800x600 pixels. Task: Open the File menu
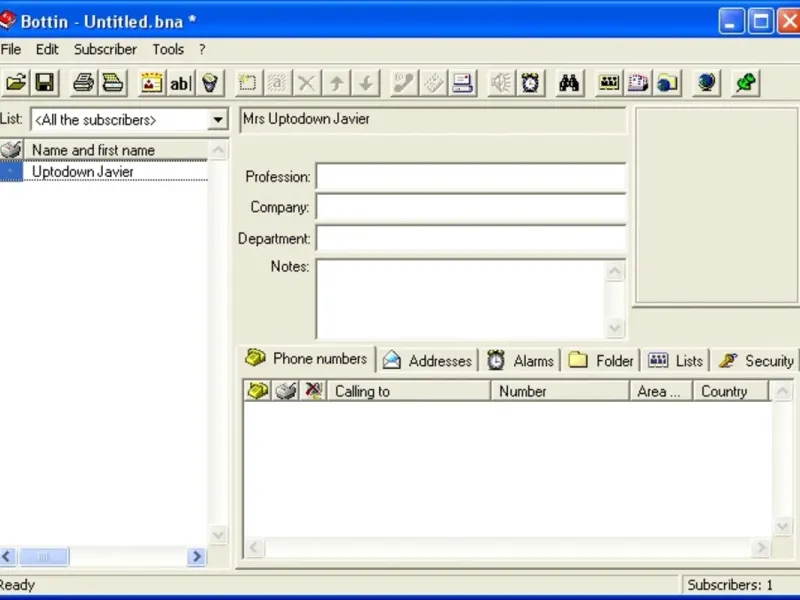pos(11,49)
